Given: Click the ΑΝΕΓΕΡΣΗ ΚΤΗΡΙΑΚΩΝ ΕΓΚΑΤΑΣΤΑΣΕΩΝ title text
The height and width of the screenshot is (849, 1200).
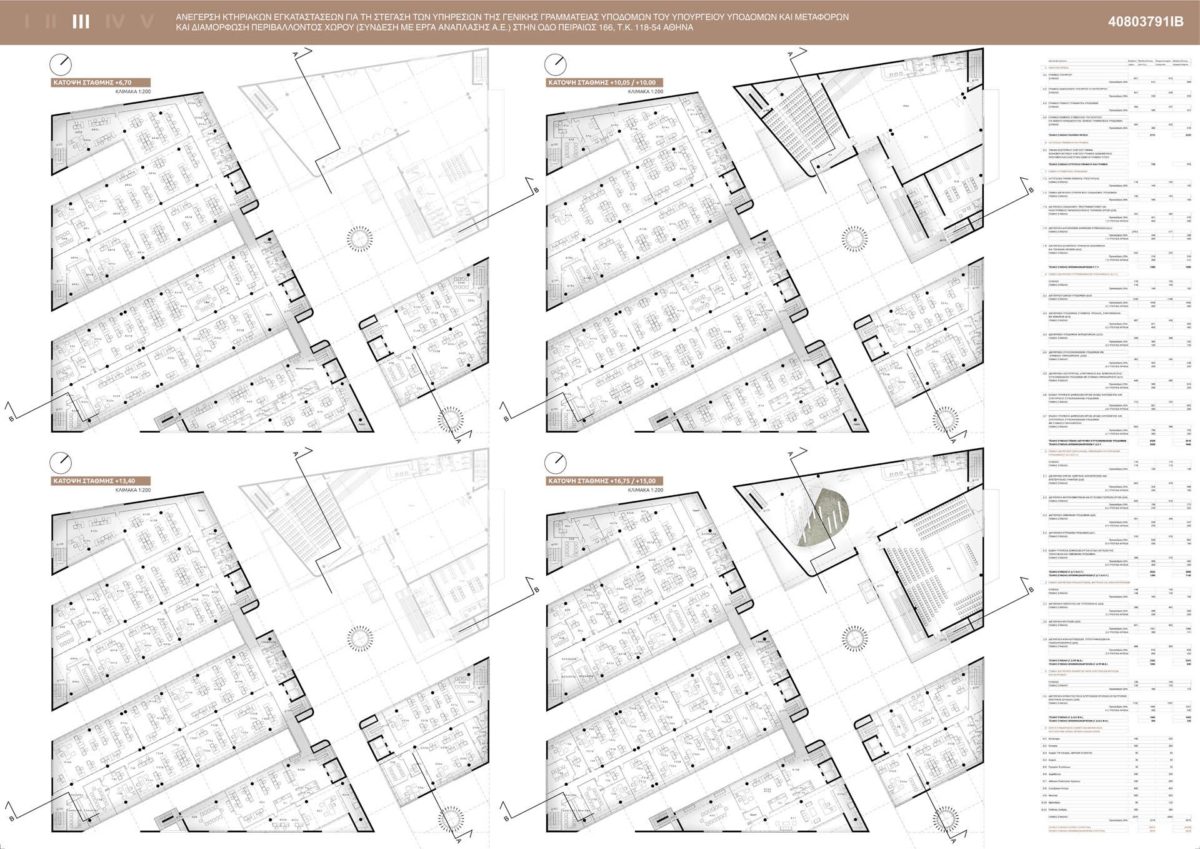Looking at the screenshot, I should coord(432,18).
